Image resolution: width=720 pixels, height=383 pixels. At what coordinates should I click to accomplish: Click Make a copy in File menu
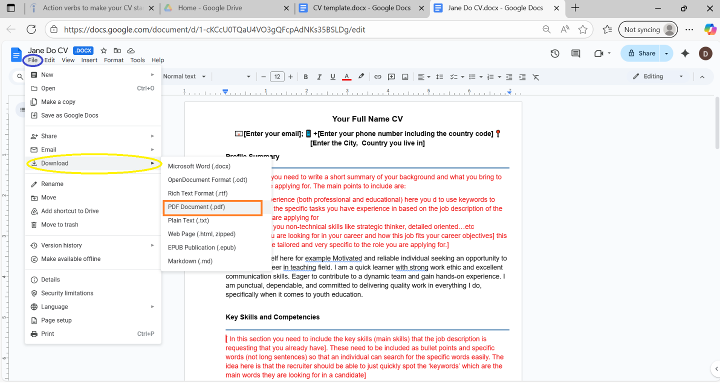[92, 102]
